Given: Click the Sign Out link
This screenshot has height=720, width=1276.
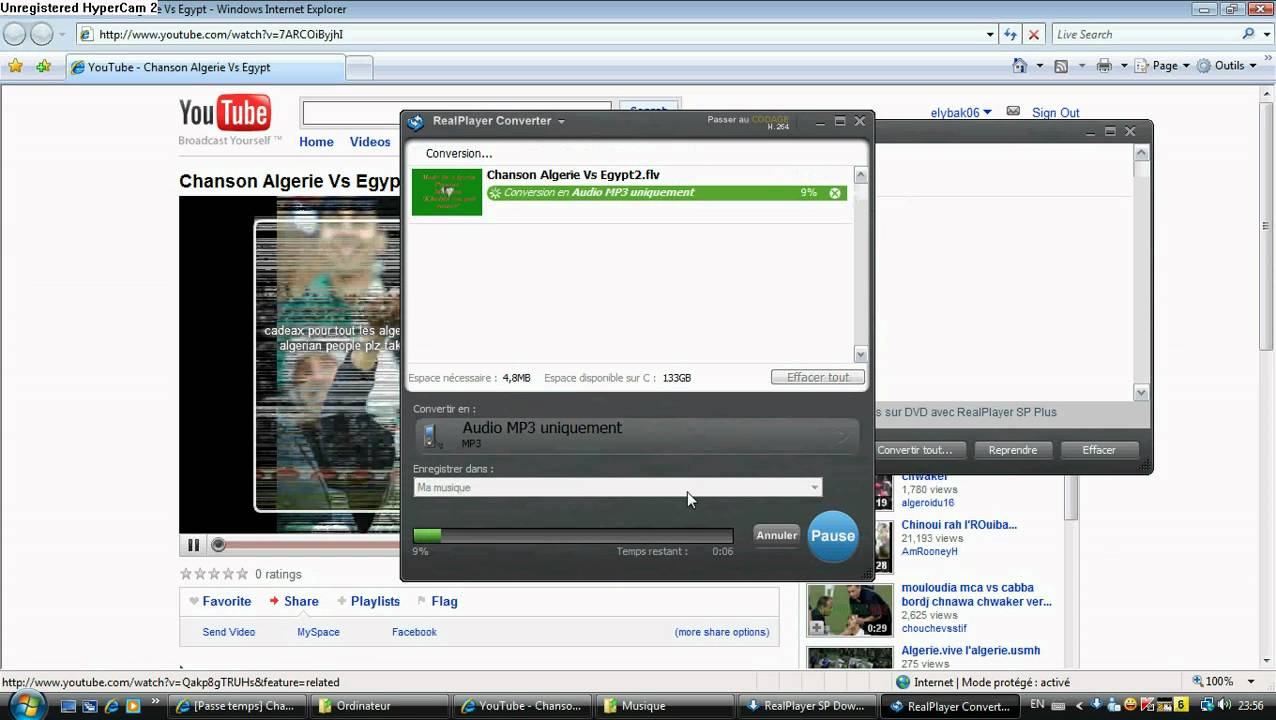Looking at the screenshot, I should tap(1056, 113).
